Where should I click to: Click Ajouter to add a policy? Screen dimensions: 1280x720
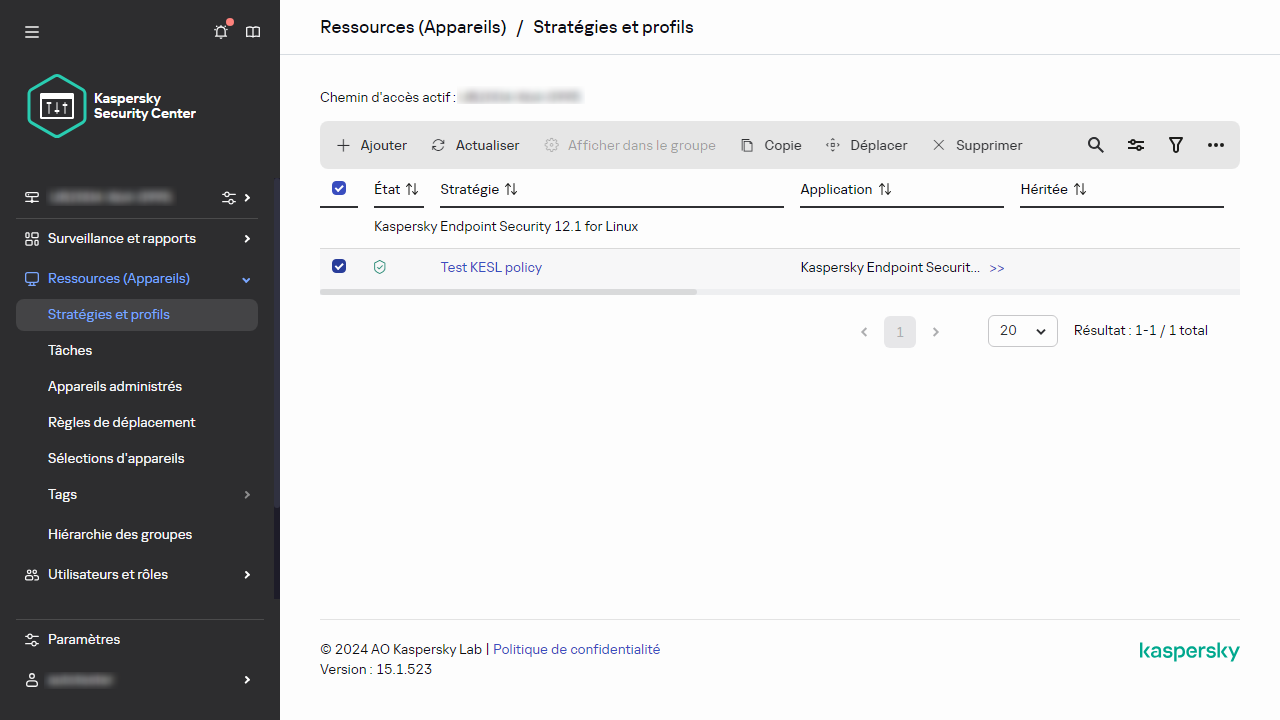coord(372,145)
